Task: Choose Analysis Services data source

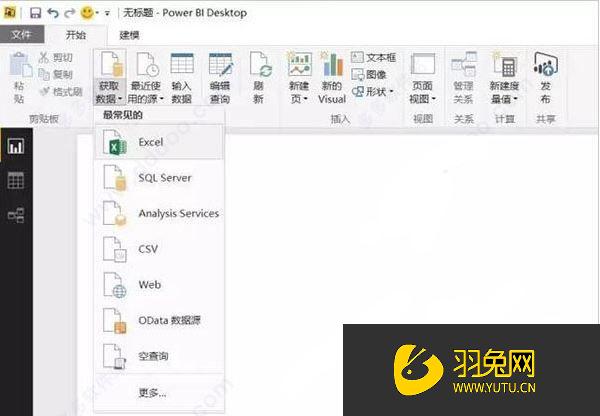Action: (159, 213)
